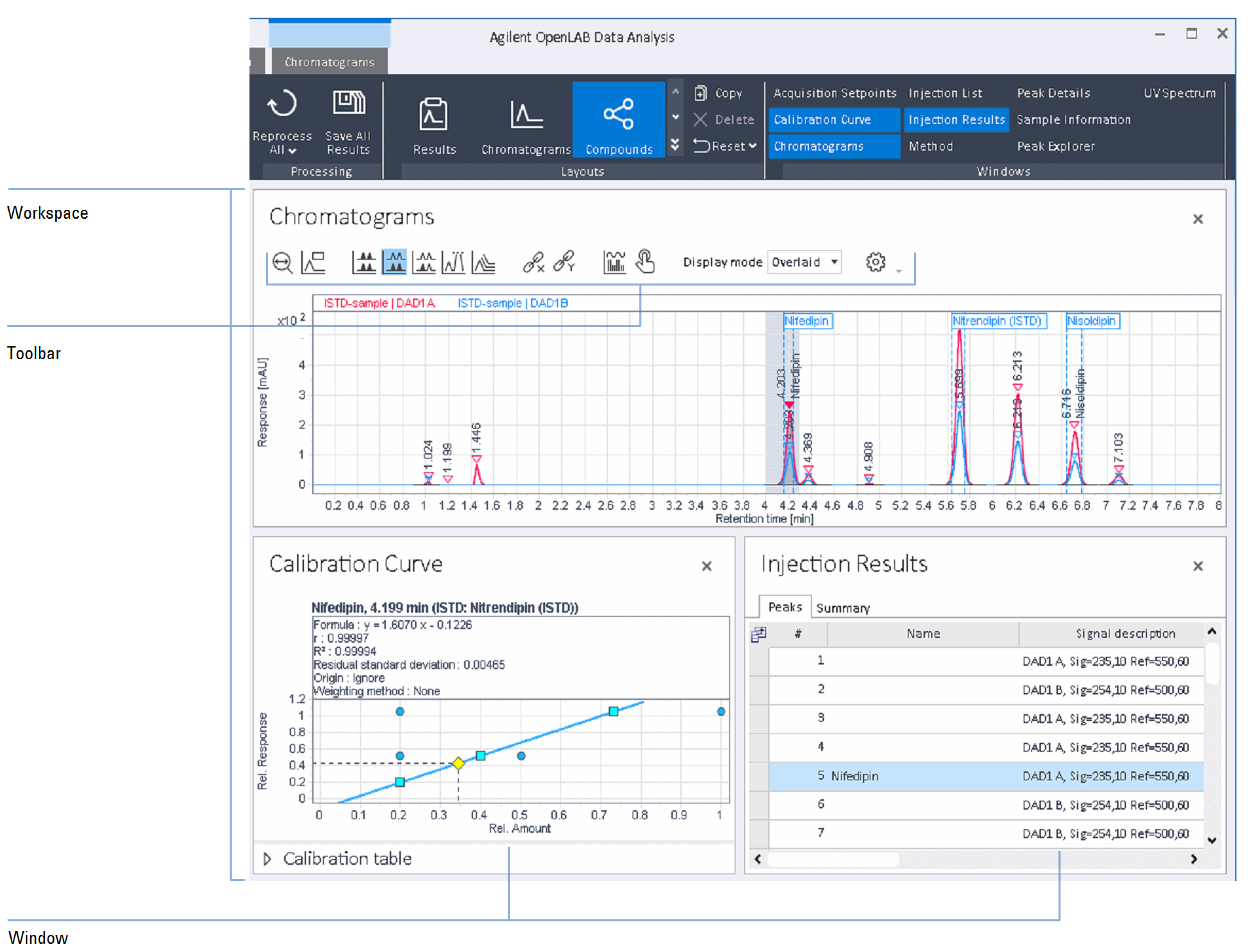The width and height of the screenshot is (1248, 952).
Task: Close the Injection Results pane
Action: pos(1198,566)
